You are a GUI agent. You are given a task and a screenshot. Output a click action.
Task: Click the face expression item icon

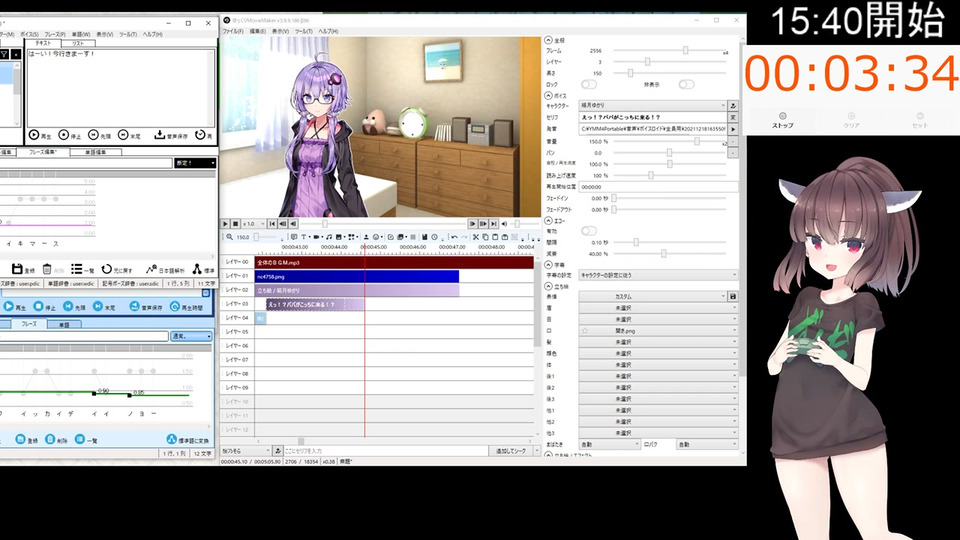pos(376,237)
